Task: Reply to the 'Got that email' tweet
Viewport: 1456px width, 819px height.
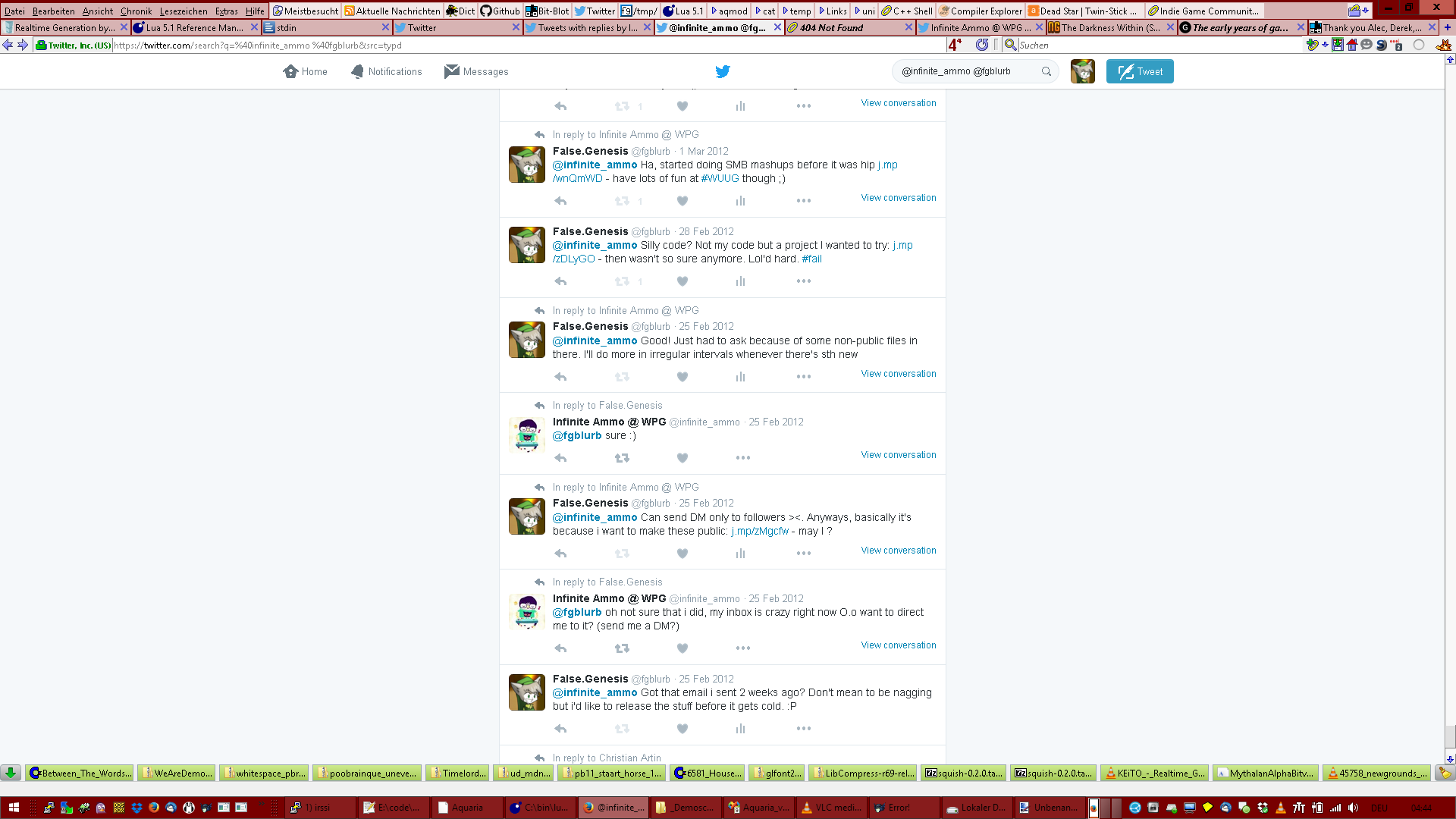Action: coord(560,729)
